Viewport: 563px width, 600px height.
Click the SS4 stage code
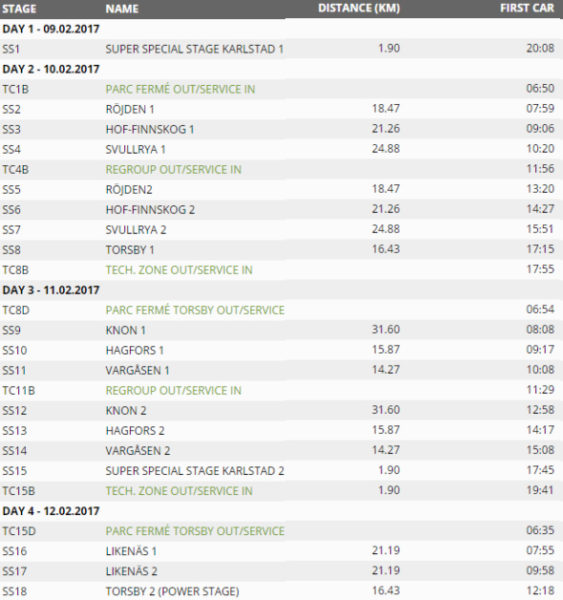11,150
